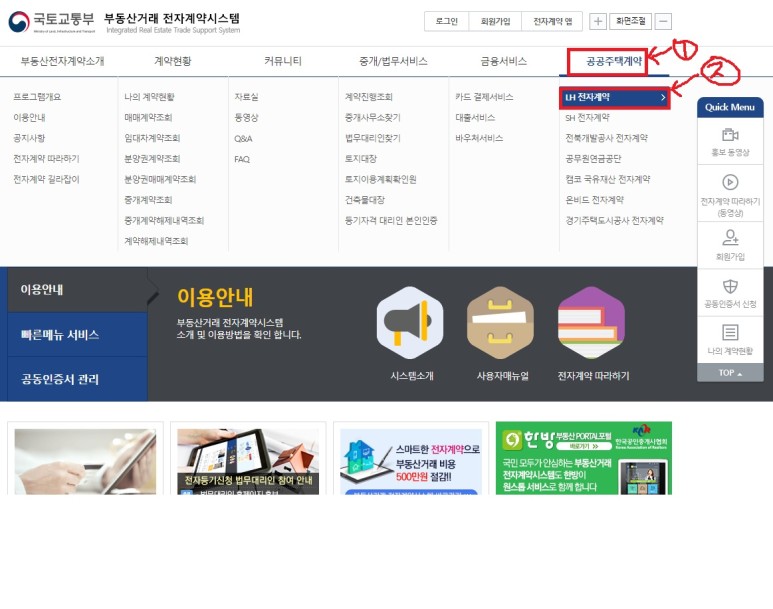Open 건축물대장 link
This screenshot has width=773, height=609.
[364, 200]
